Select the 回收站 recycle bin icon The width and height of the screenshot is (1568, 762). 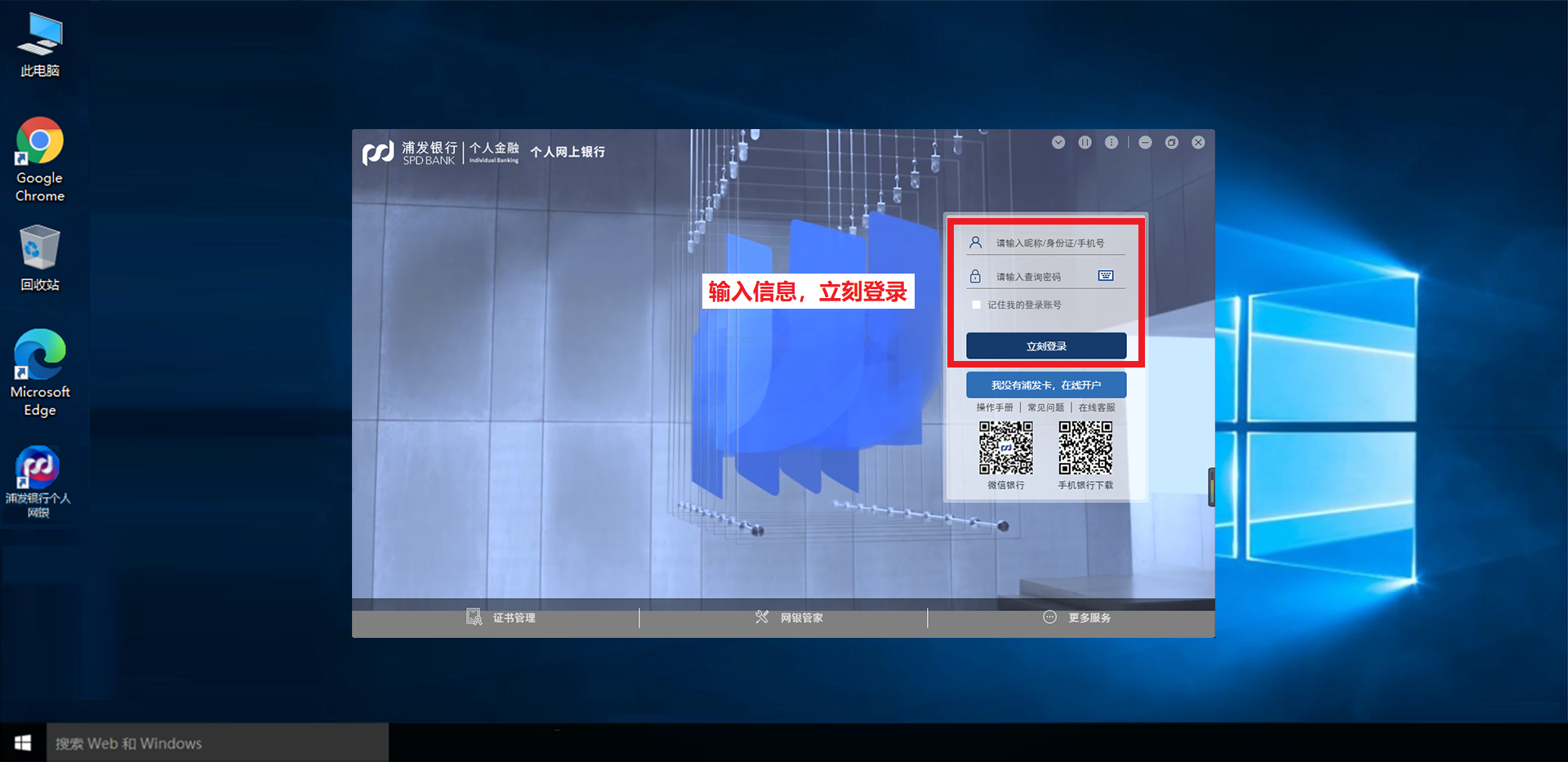pyautogui.click(x=39, y=258)
